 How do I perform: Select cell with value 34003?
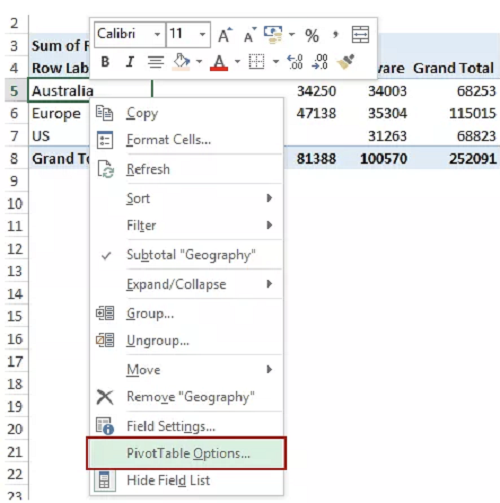click(x=387, y=91)
